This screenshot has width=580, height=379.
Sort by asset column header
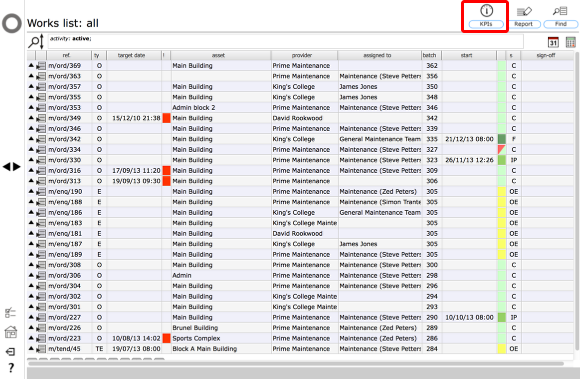pos(220,55)
